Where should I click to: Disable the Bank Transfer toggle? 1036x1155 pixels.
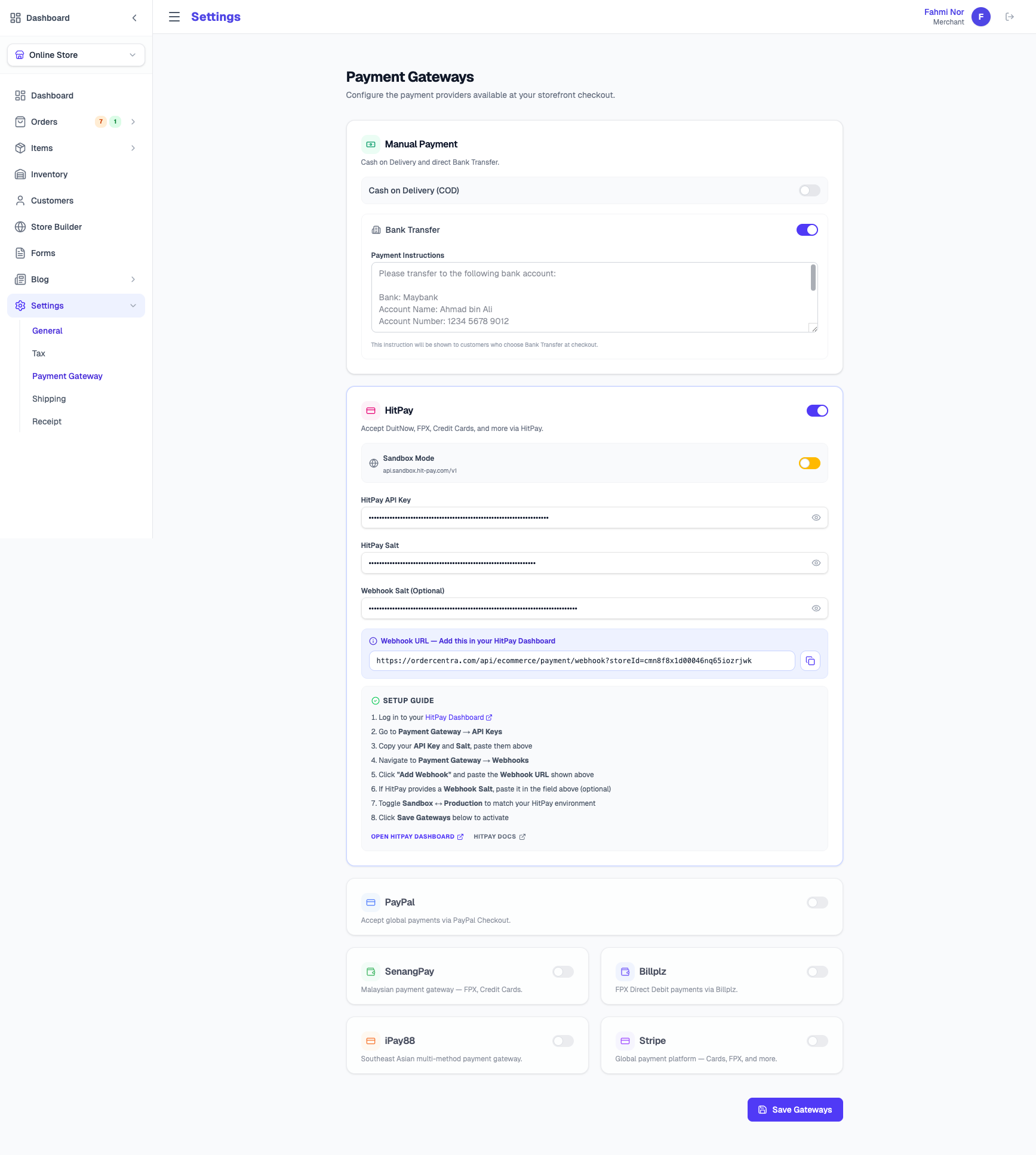[x=807, y=230]
